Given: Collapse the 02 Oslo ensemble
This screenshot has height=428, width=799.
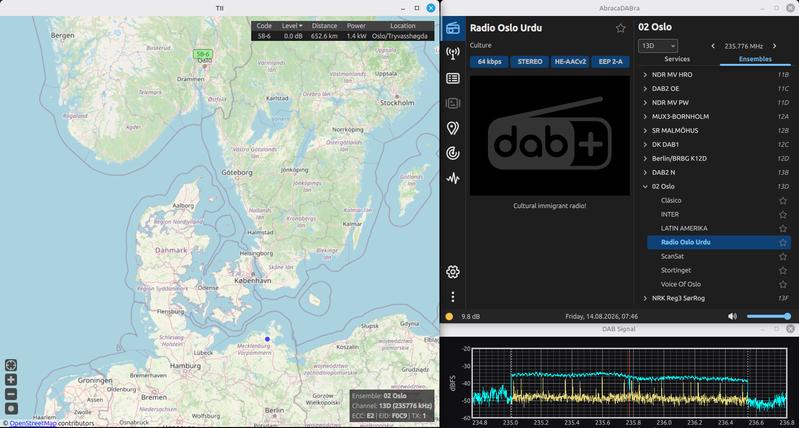Looking at the screenshot, I should pos(645,186).
